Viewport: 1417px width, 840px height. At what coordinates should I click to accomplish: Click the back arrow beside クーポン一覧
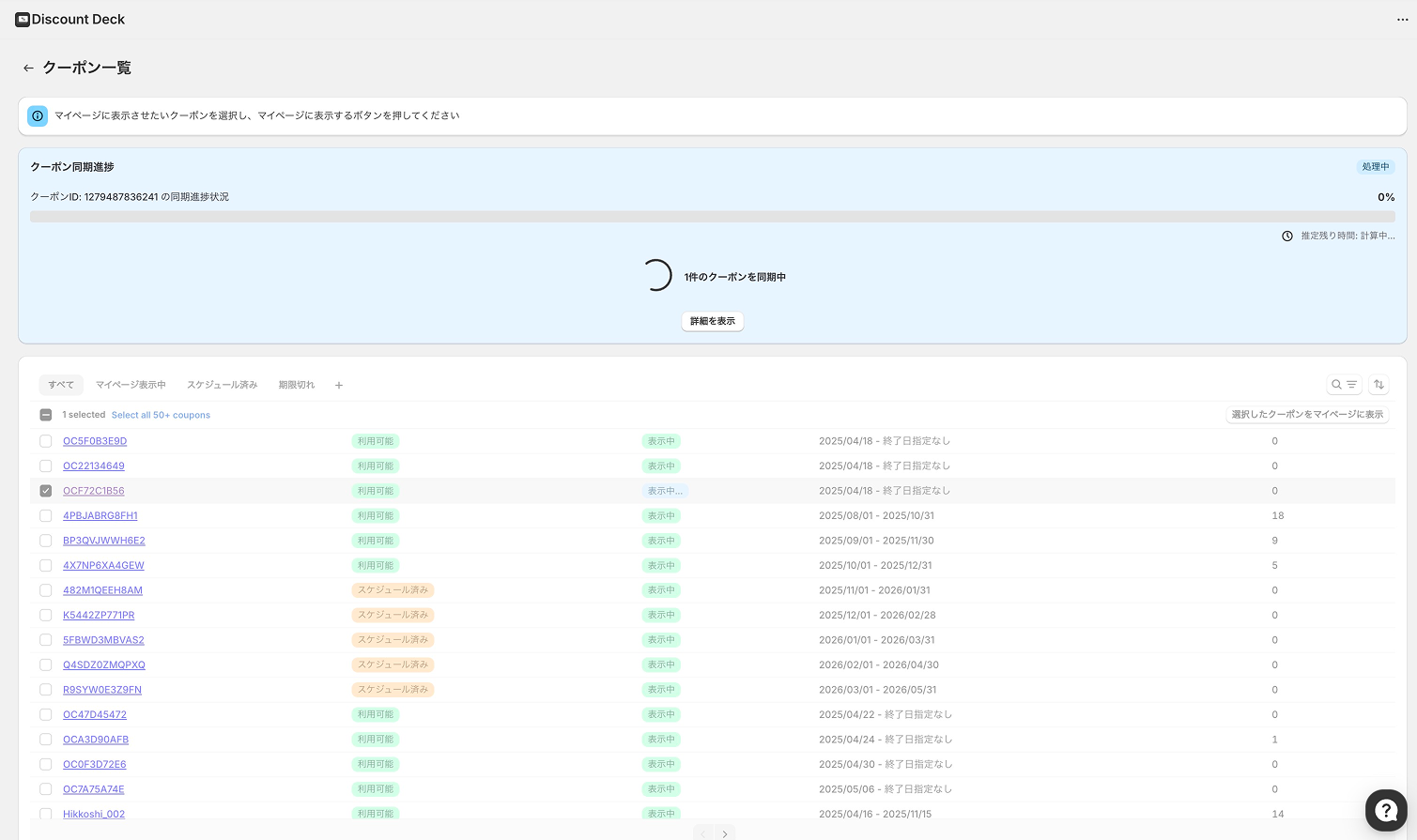click(x=28, y=69)
